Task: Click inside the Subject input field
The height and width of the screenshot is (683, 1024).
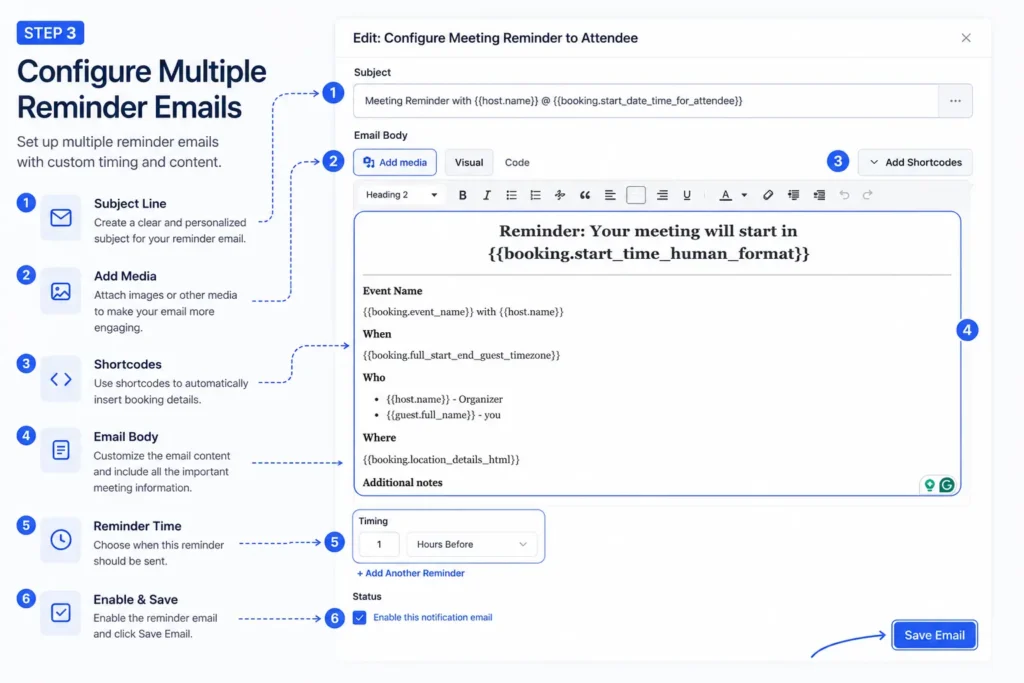Action: [646, 101]
